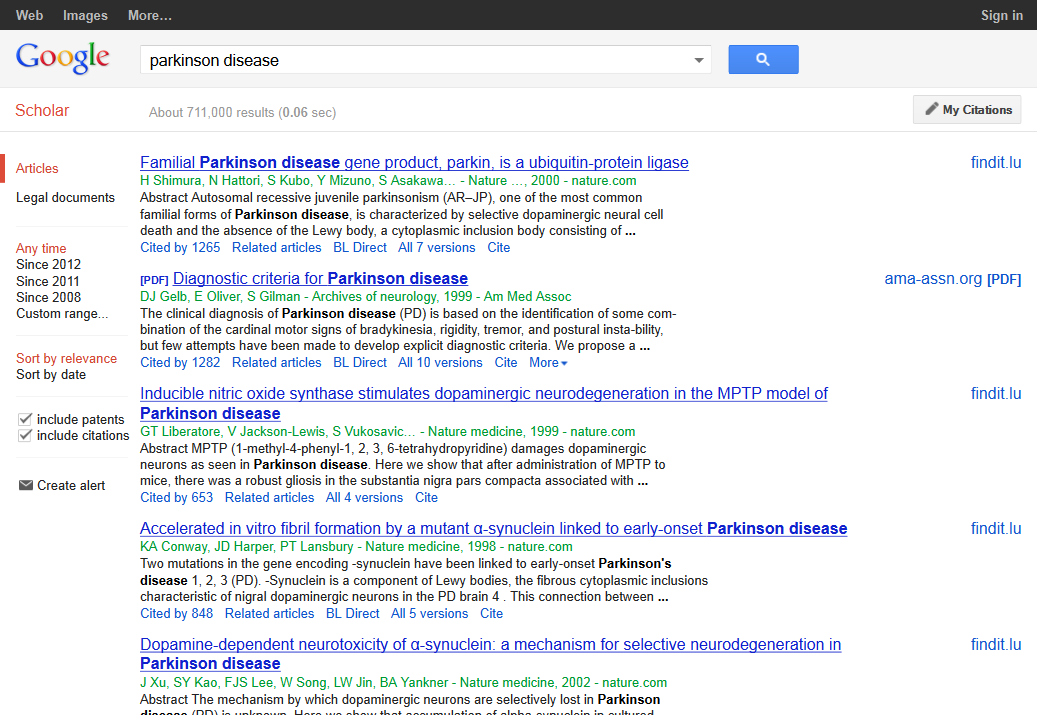Click the blue magnifying glass search button
The height and width of the screenshot is (715, 1038).
763,60
